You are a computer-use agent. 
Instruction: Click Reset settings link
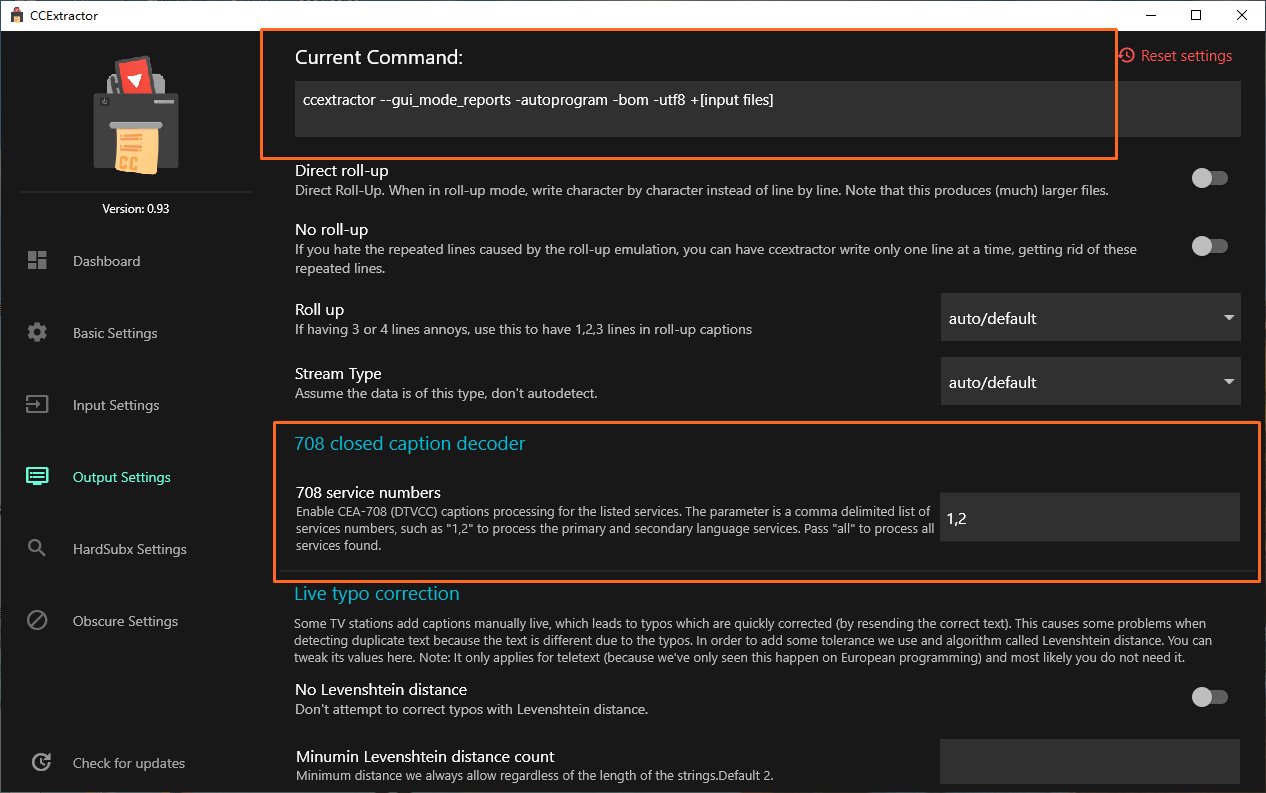coord(1186,56)
